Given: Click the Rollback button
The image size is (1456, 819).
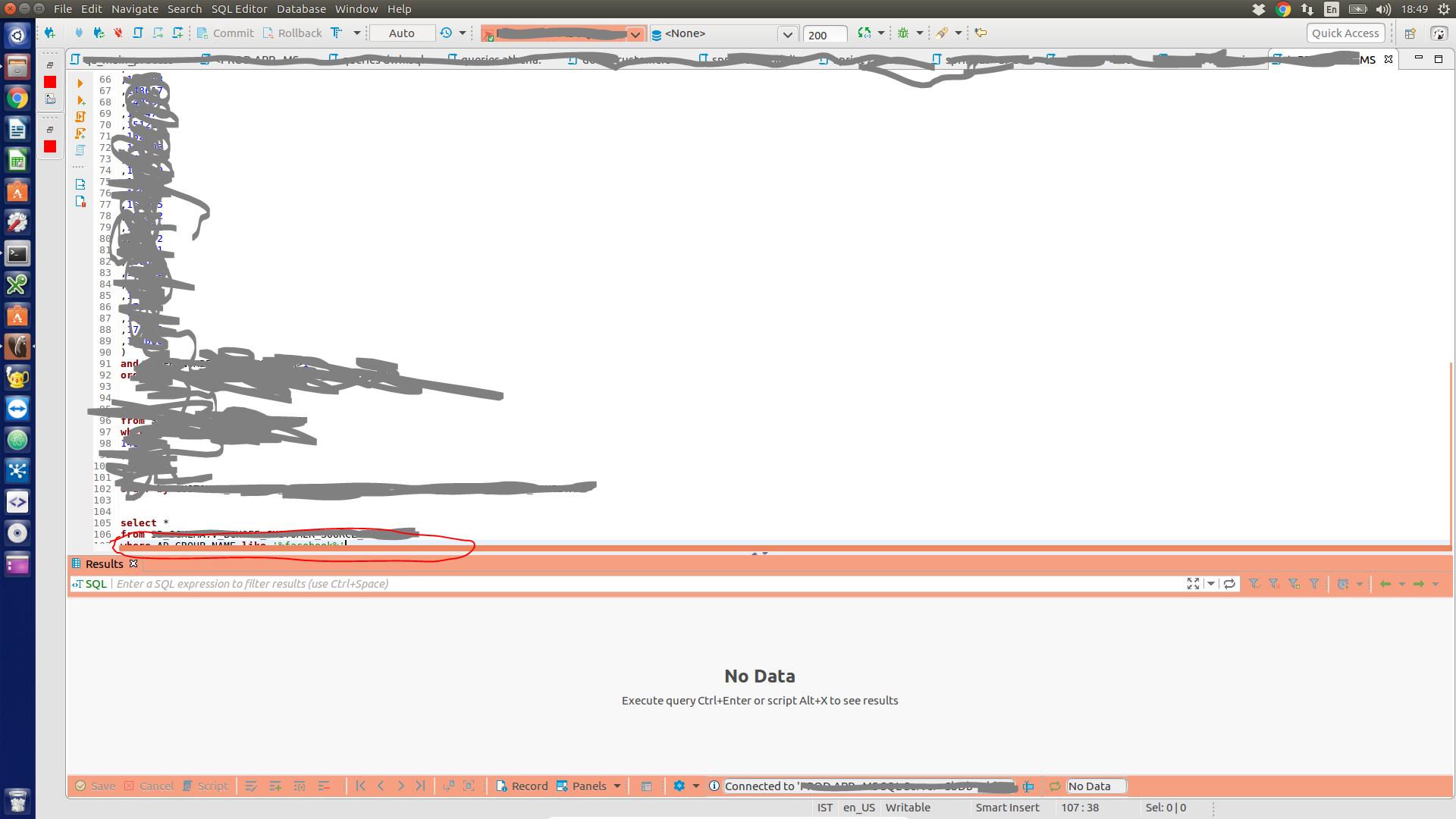Looking at the screenshot, I should tap(292, 33).
